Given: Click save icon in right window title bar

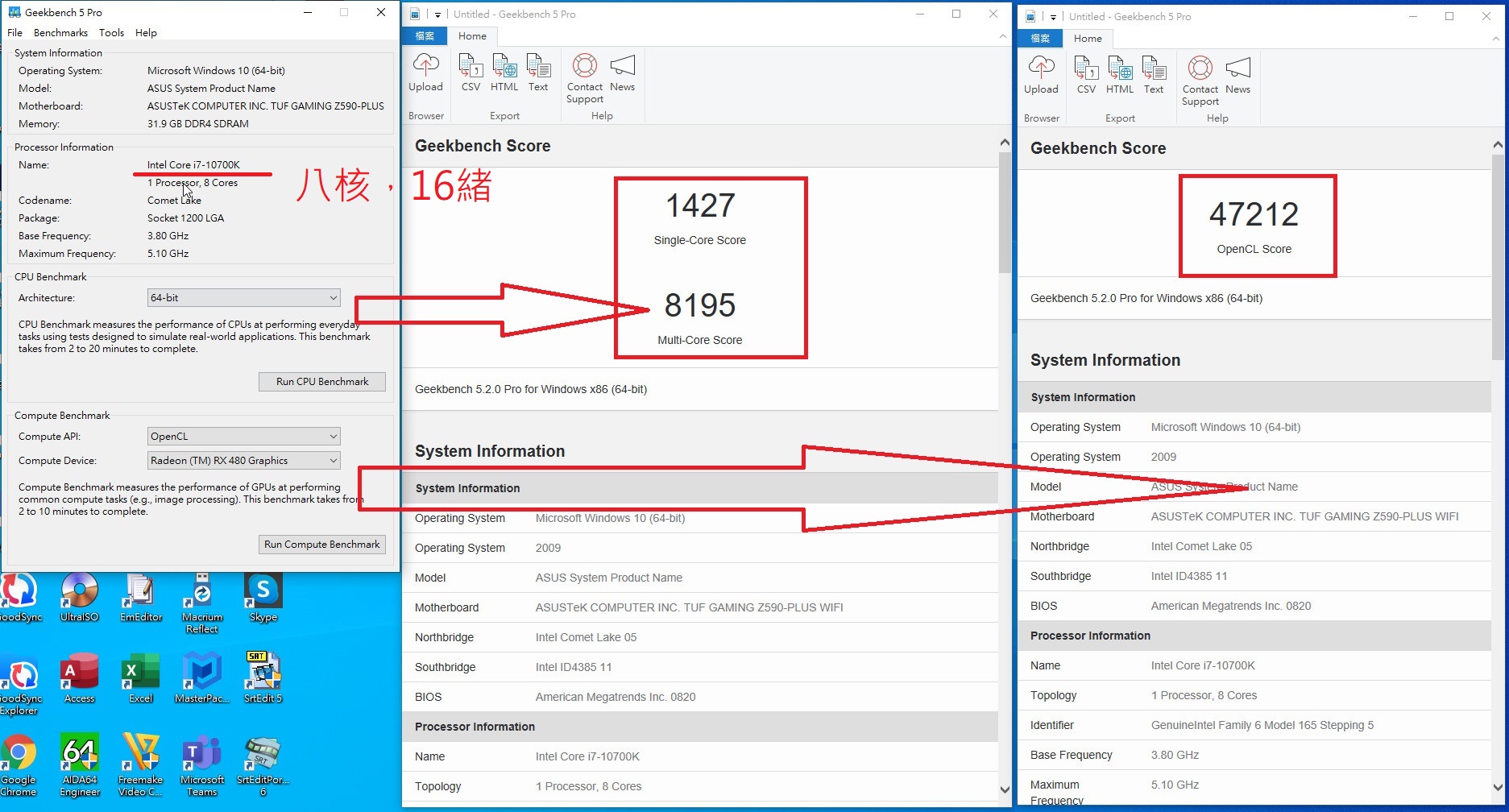Looking at the screenshot, I should pyautogui.click(x=1030, y=16).
